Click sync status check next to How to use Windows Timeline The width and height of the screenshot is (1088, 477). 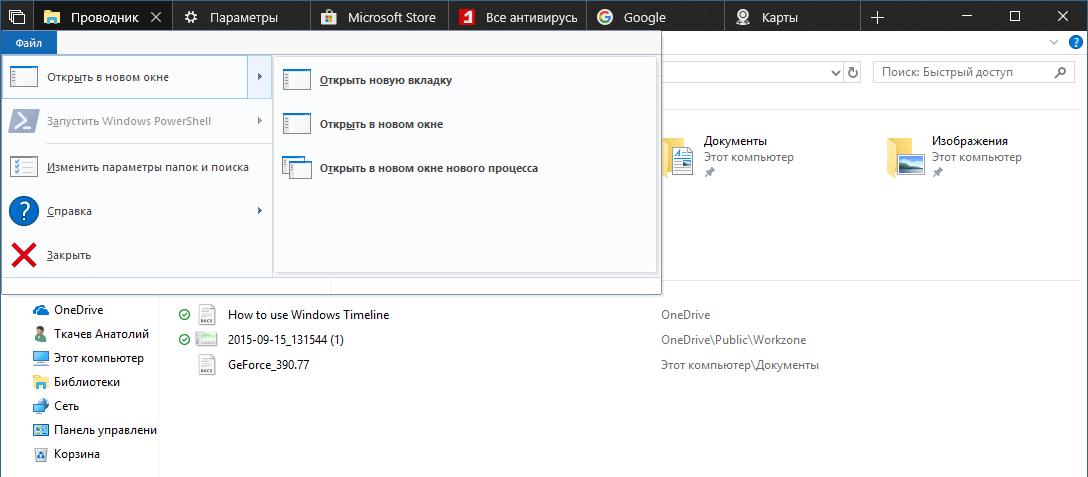point(184,315)
